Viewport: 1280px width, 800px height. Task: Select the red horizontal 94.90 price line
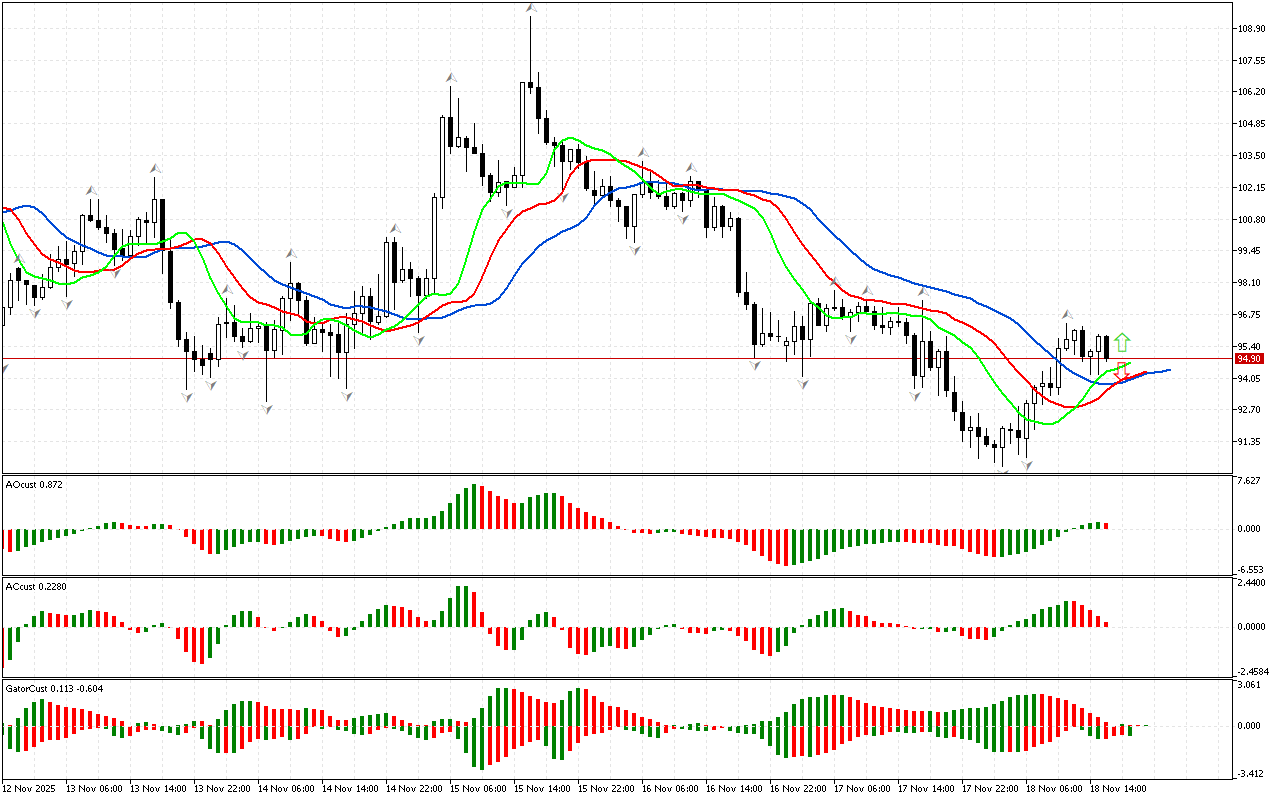[x=600, y=358]
